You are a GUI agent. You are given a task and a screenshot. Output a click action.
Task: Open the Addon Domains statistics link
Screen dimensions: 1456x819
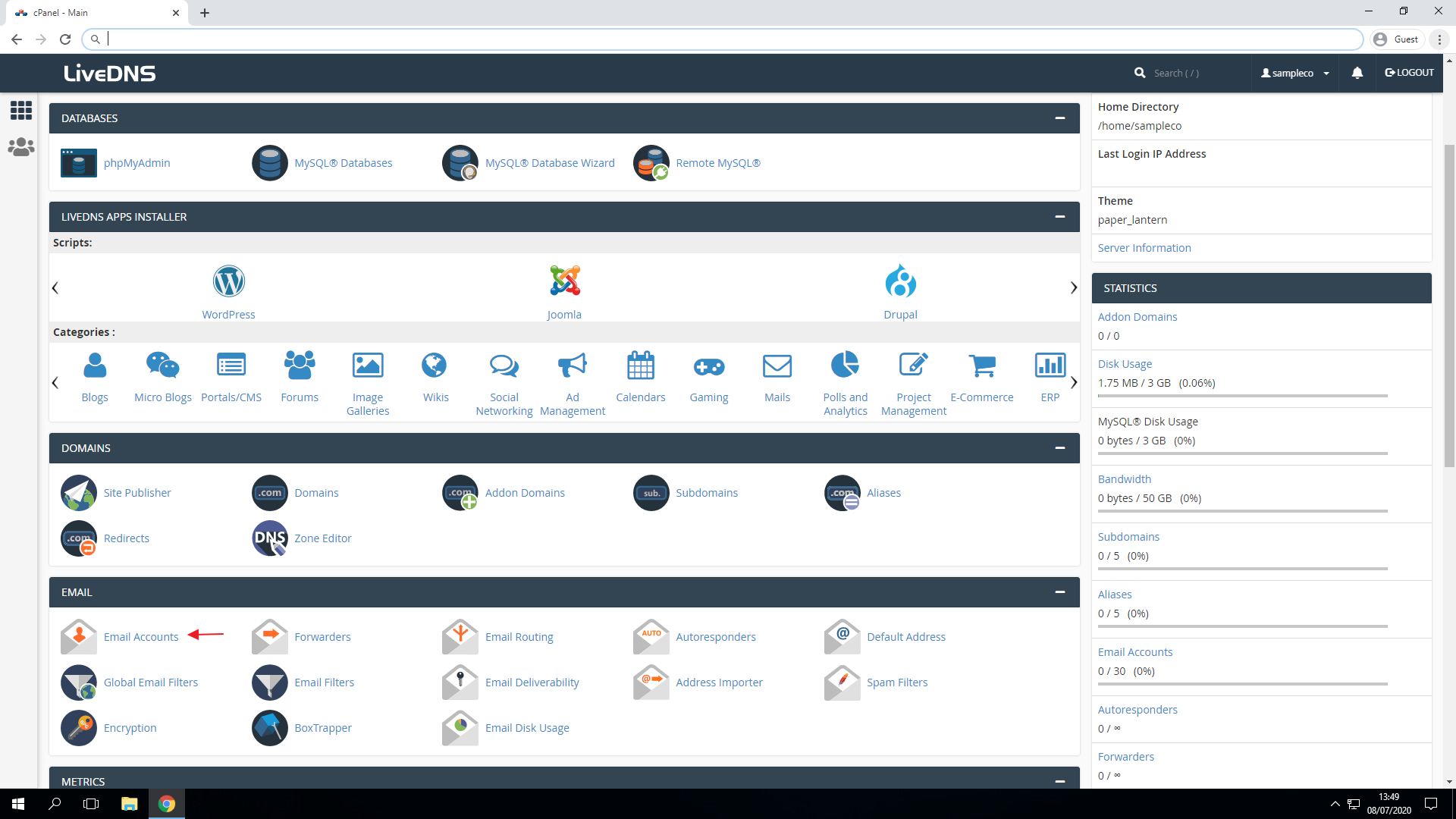click(x=1137, y=317)
